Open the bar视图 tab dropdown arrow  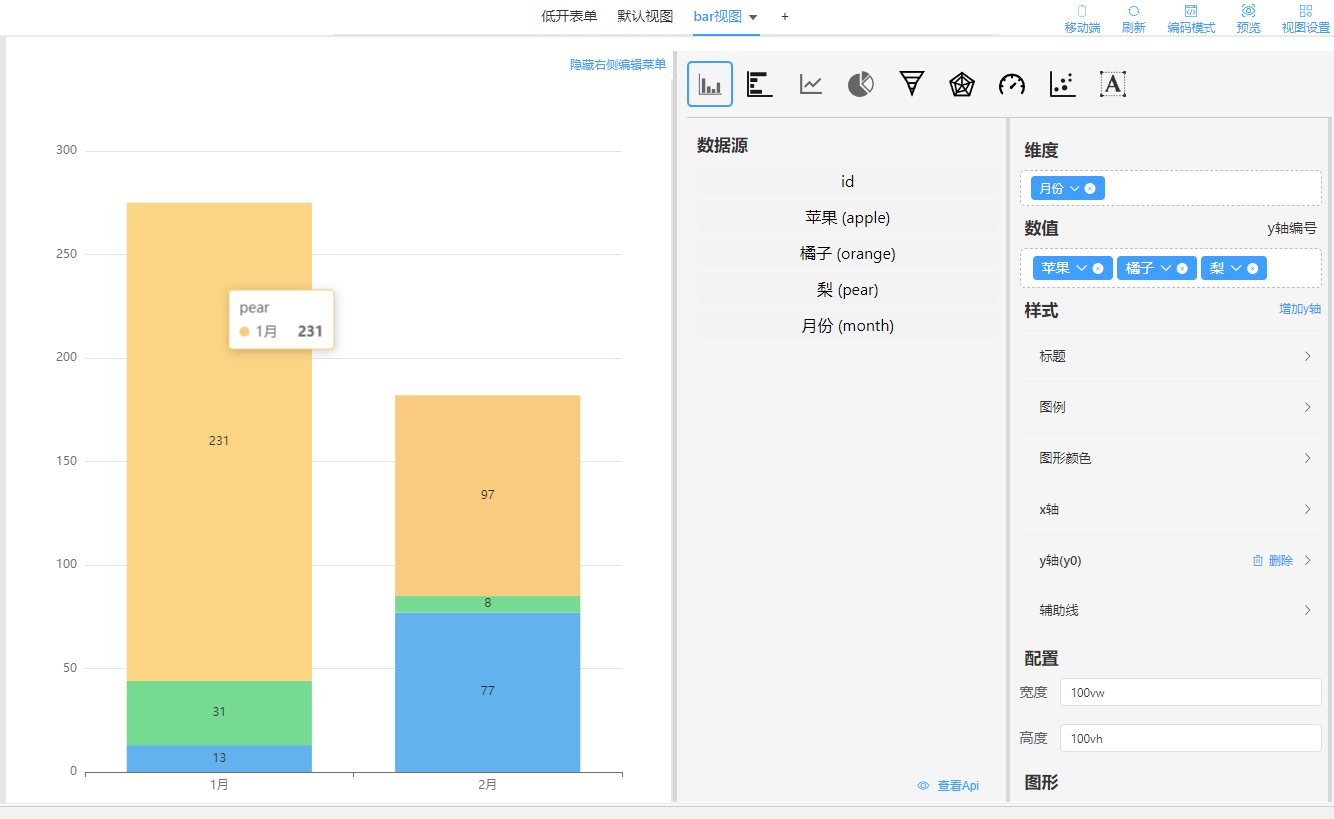[x=753, y=17]
